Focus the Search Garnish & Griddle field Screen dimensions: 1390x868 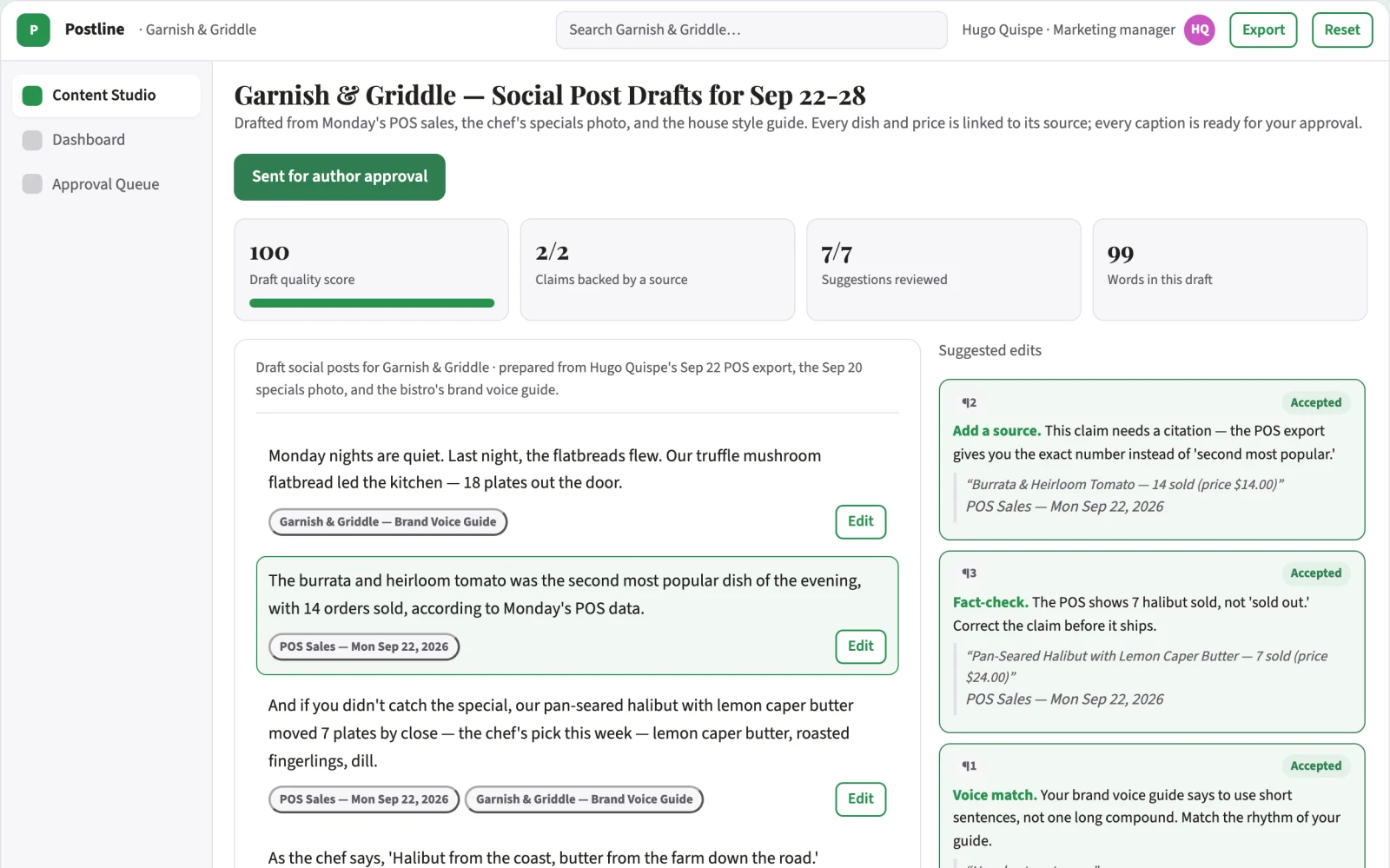tap(751, 30)
